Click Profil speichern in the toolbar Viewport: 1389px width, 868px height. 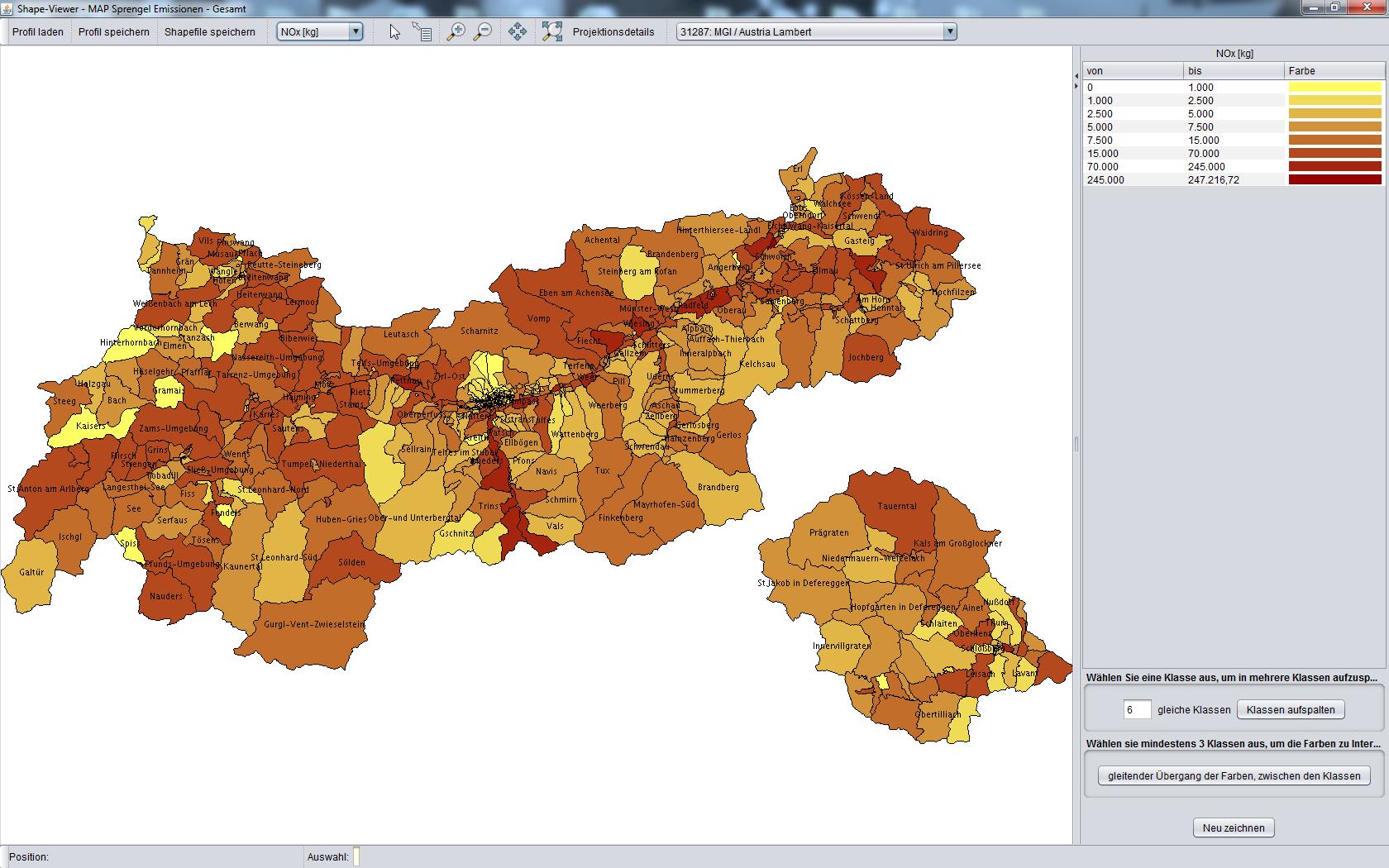click(114, 32)
